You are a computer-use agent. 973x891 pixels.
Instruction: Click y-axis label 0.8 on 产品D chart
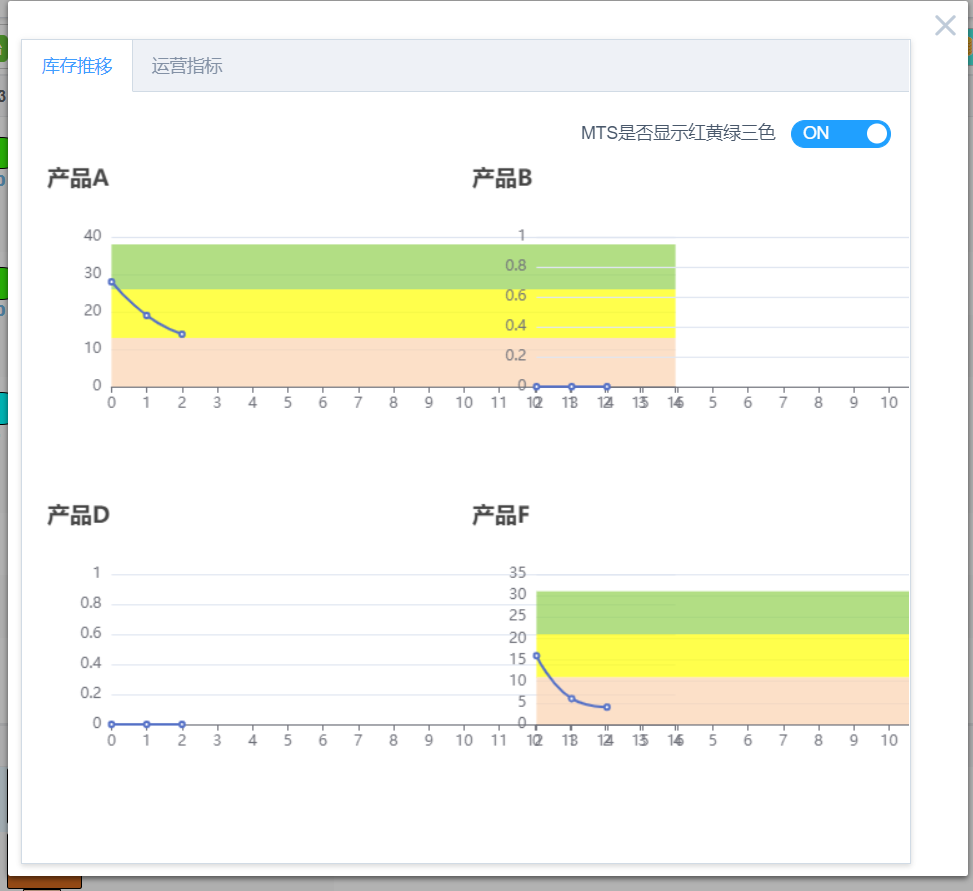(91, 602)
